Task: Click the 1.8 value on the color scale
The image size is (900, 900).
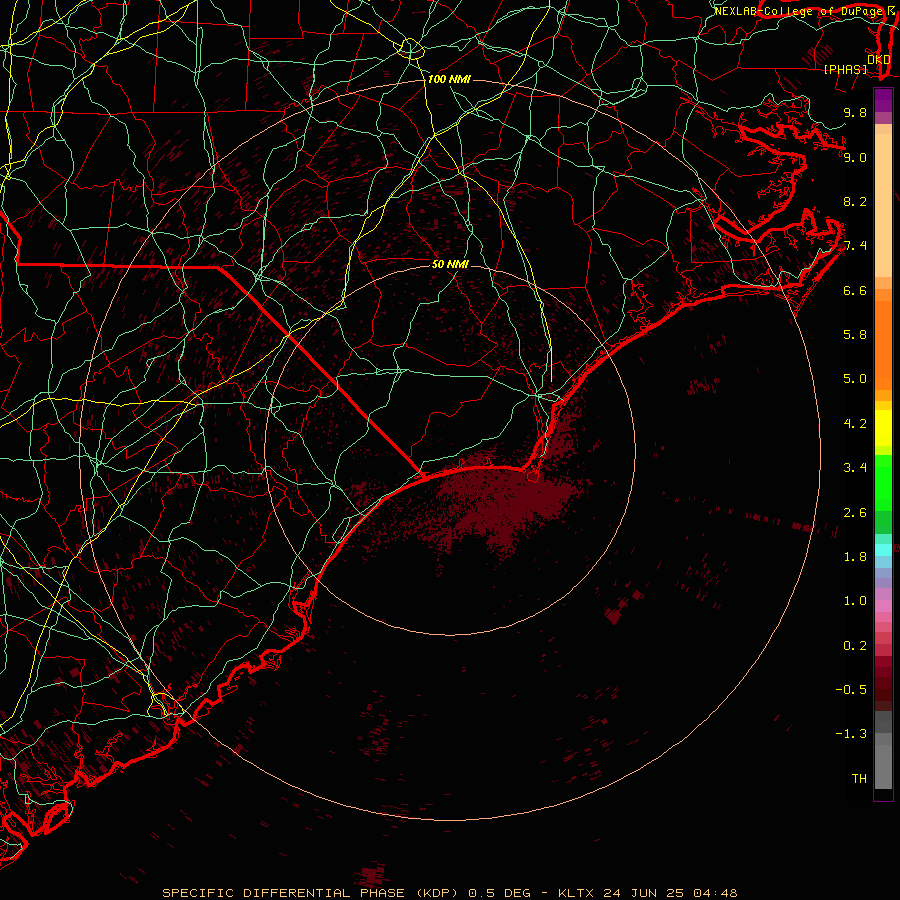Action: tap(855, 557)
